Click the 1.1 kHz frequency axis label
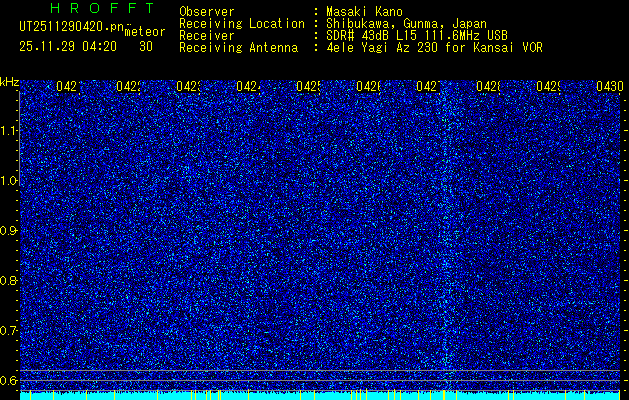This screenshot has height=400, width=629. tap(8, 131)
